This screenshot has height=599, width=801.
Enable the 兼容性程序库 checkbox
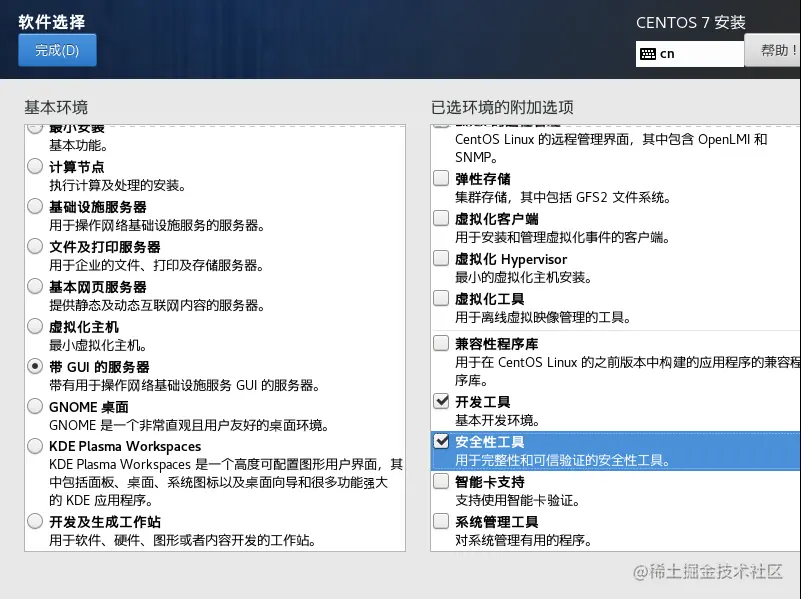[441, 343]
